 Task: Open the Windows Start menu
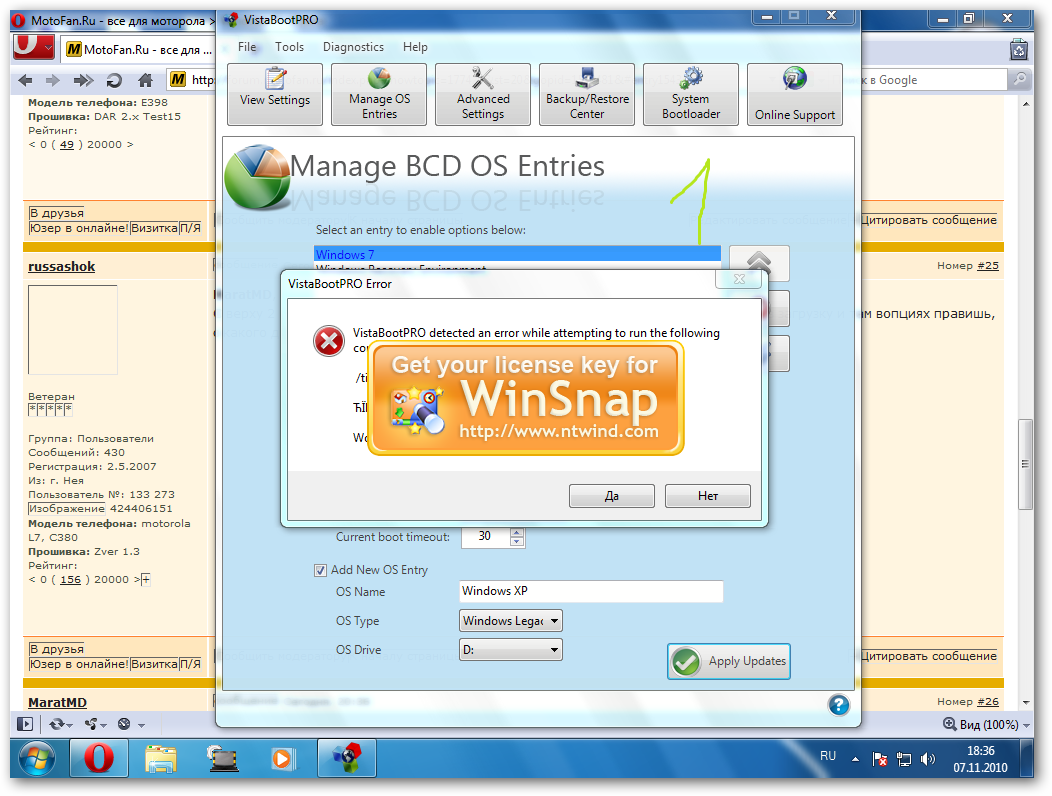[x=37, y=759]
